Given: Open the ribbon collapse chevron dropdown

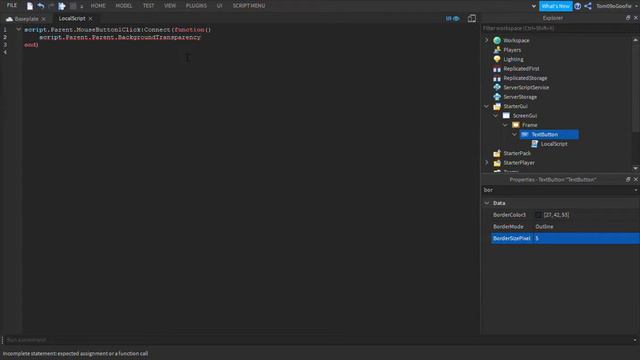Looking at the screenshot, I should (533, 6).
